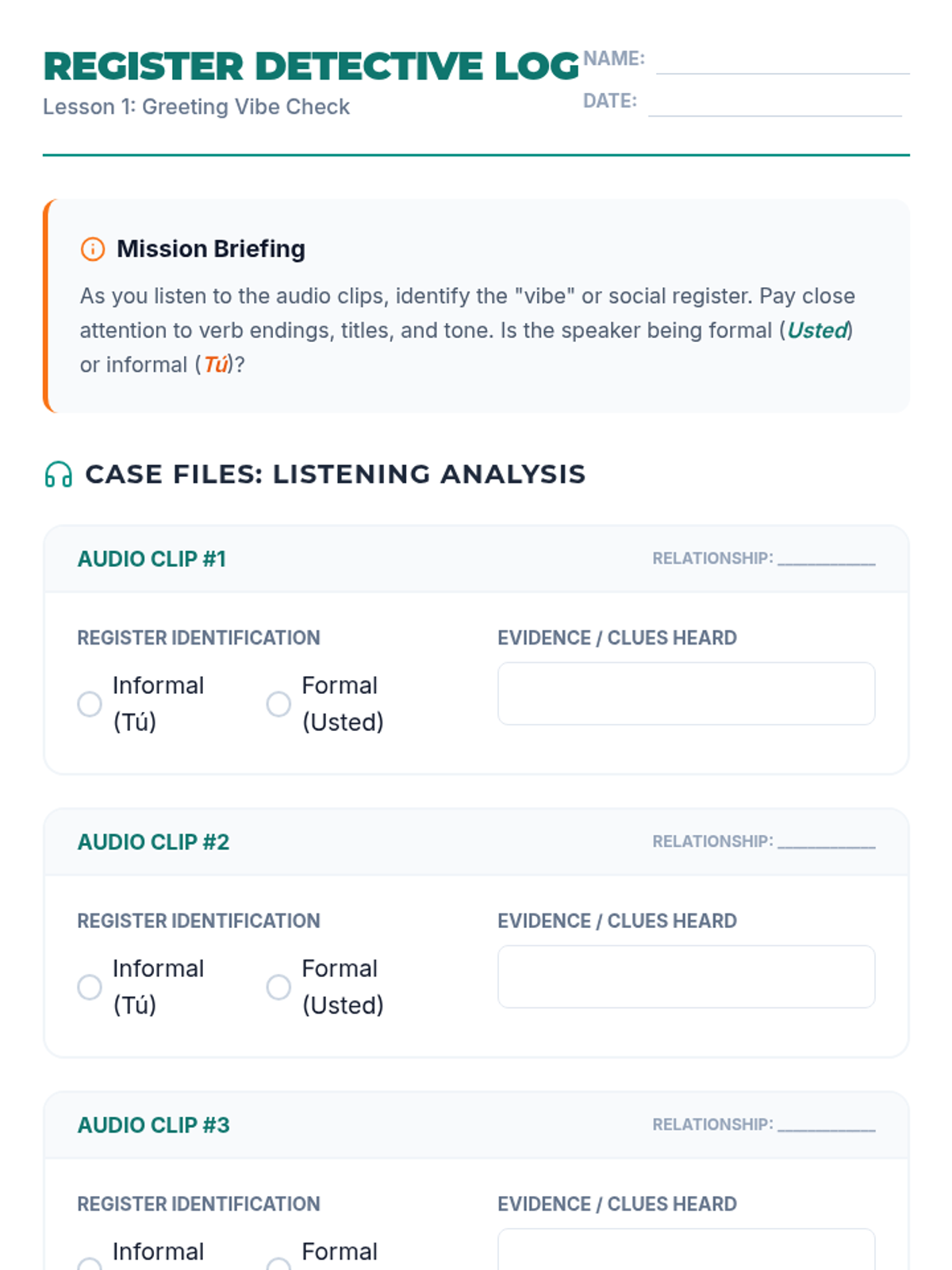Click the green italic Usted word

pyautogui.click(x=817, y=330)
